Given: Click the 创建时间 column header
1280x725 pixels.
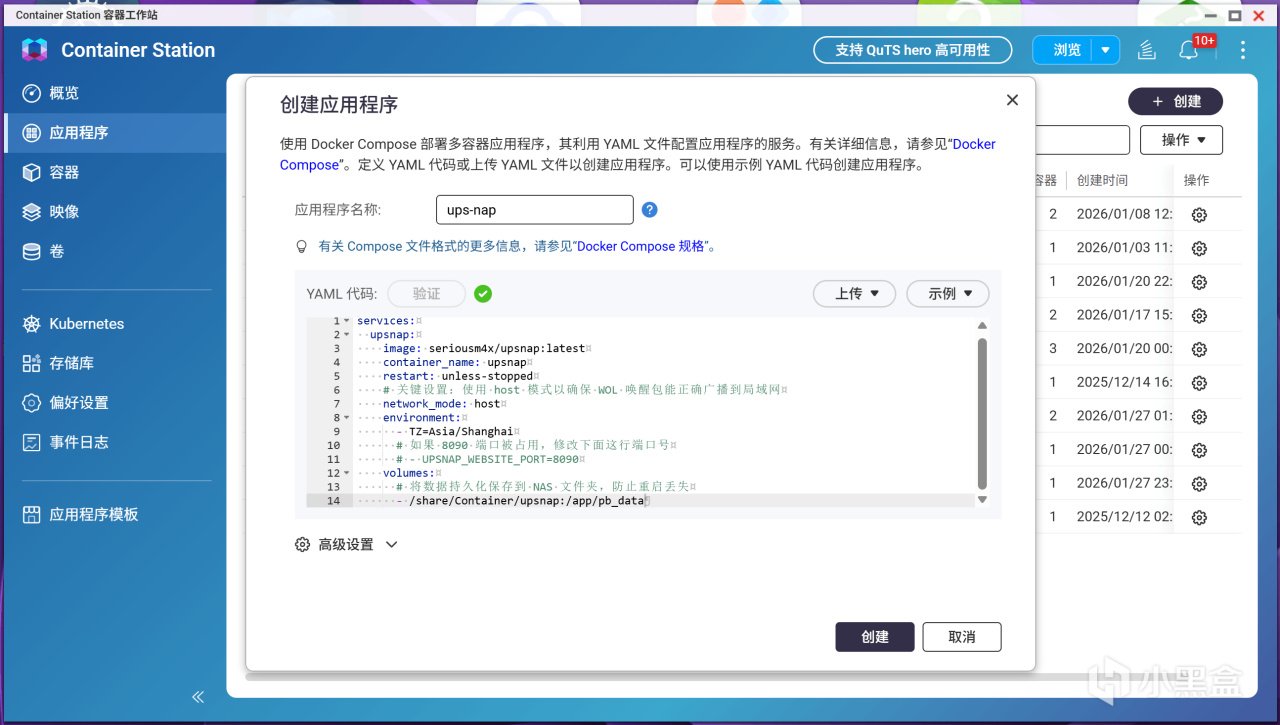Looking at the screenshot, I should click(1102, 180).
